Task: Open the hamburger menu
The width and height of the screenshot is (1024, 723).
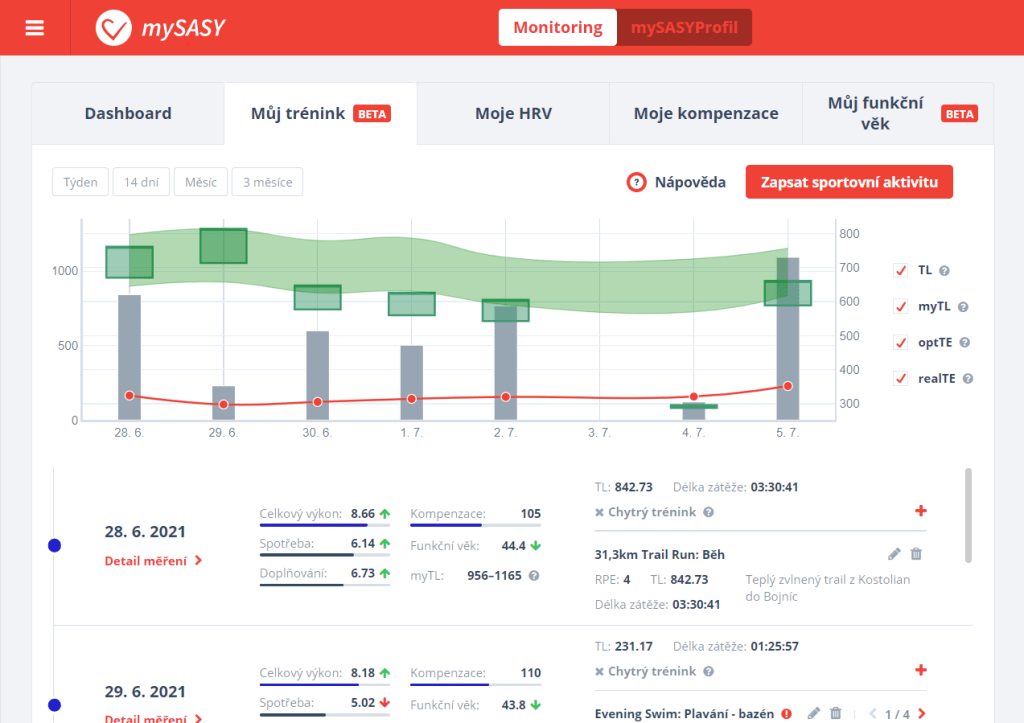Action: coord(35,28)
